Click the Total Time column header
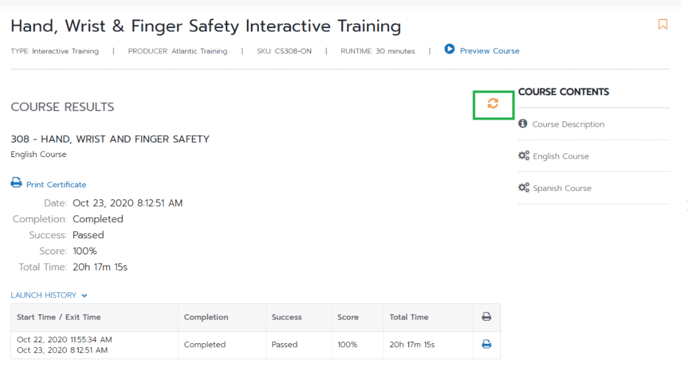Viewport: 688px width, 381px height. tap(408, 317)
